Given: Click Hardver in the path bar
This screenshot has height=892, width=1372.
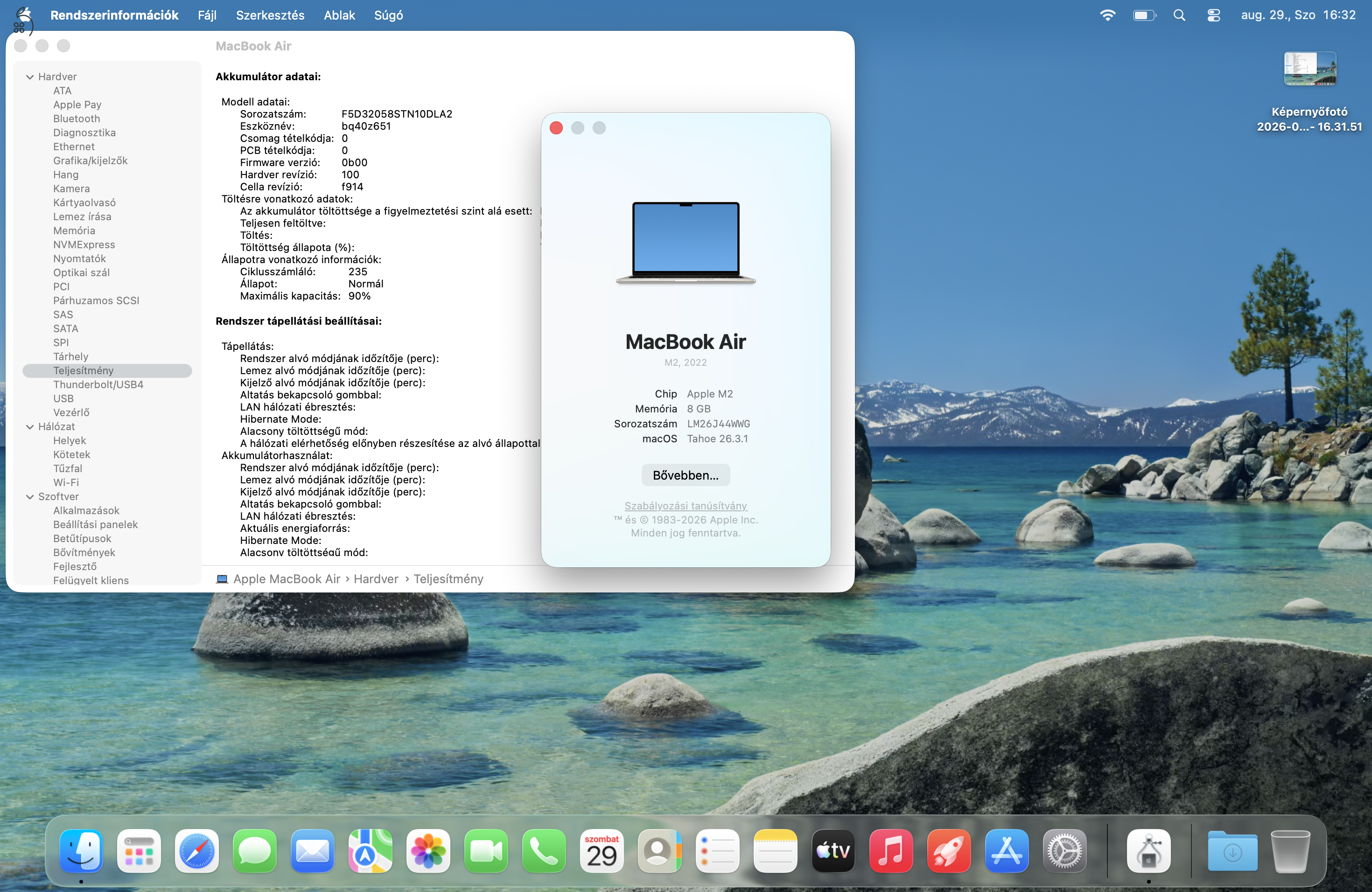Looking at the screenshot, I should coord(376,578).
